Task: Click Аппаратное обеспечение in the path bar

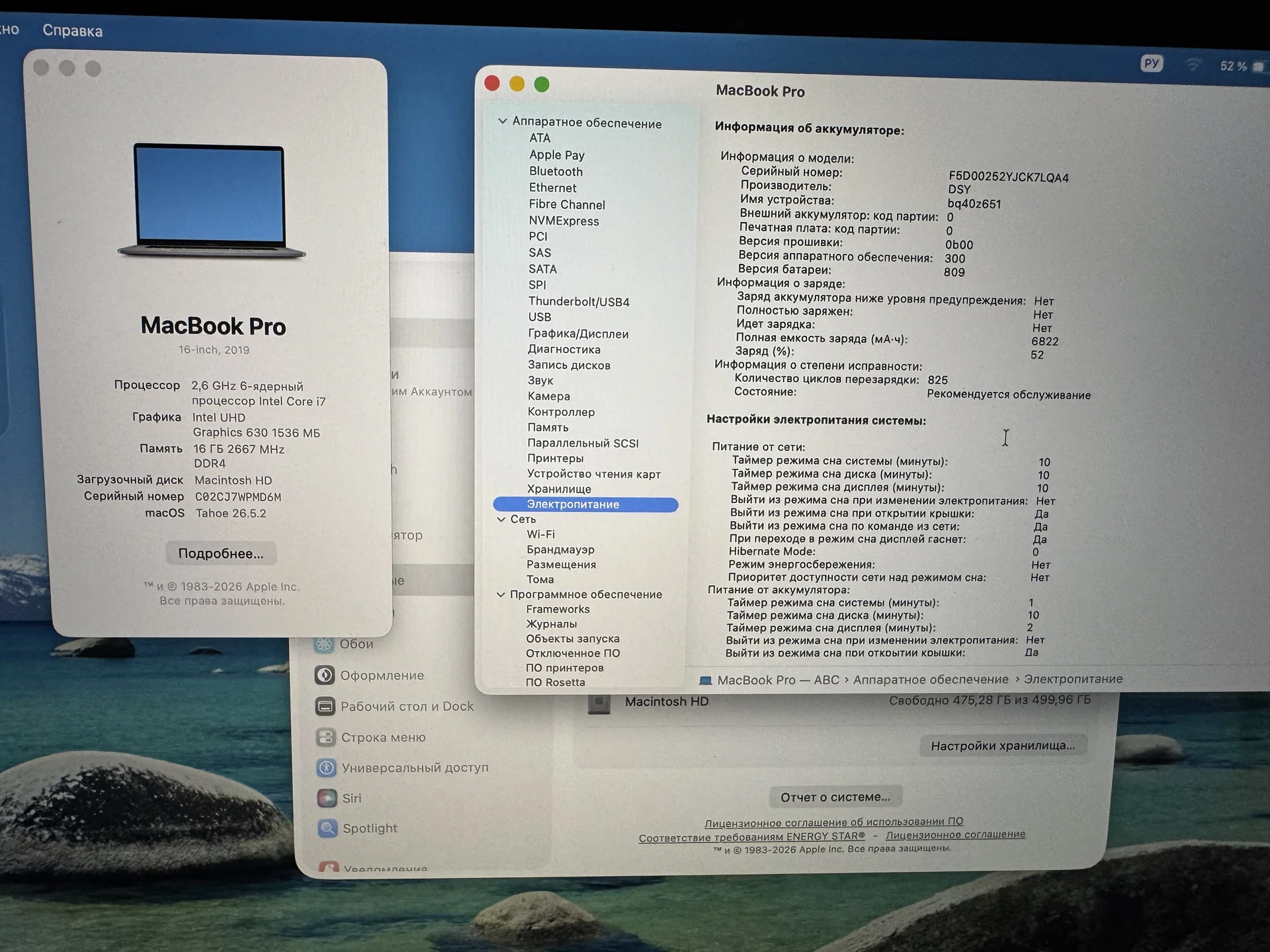Action: (931, 680)
